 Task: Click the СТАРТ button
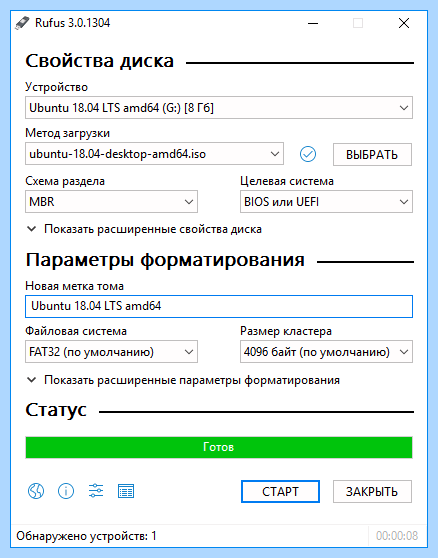280,491
